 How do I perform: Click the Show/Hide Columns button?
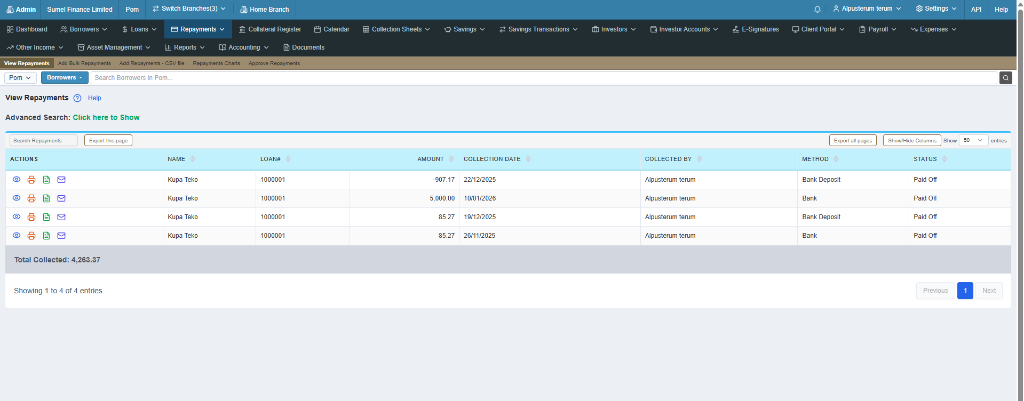912,140
